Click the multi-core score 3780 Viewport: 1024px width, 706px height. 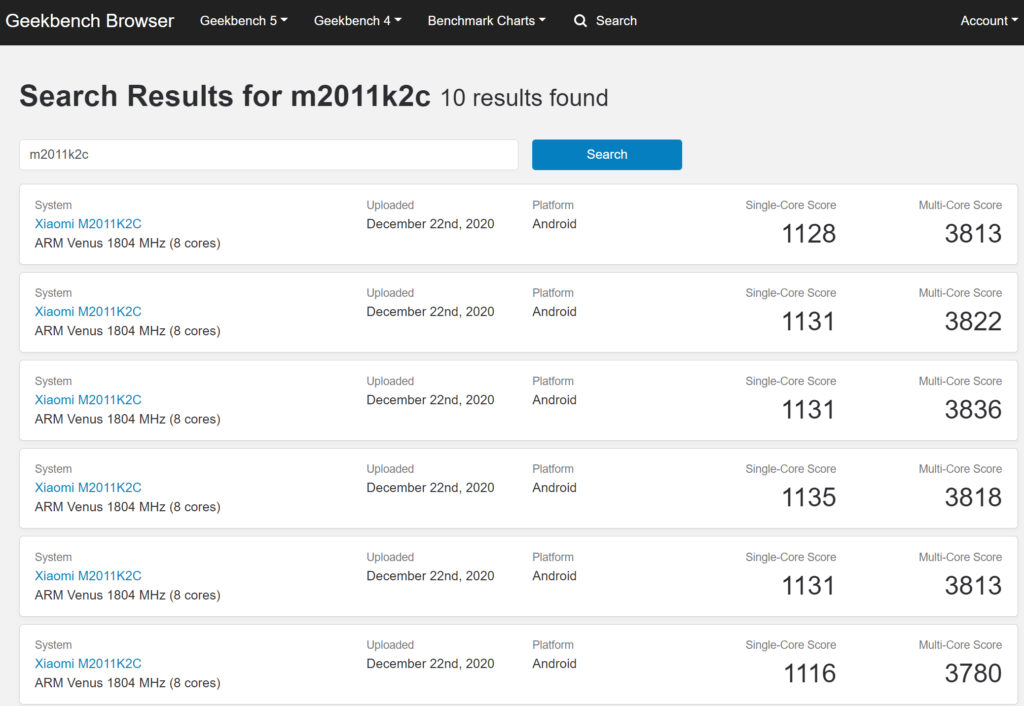[973, 673]
